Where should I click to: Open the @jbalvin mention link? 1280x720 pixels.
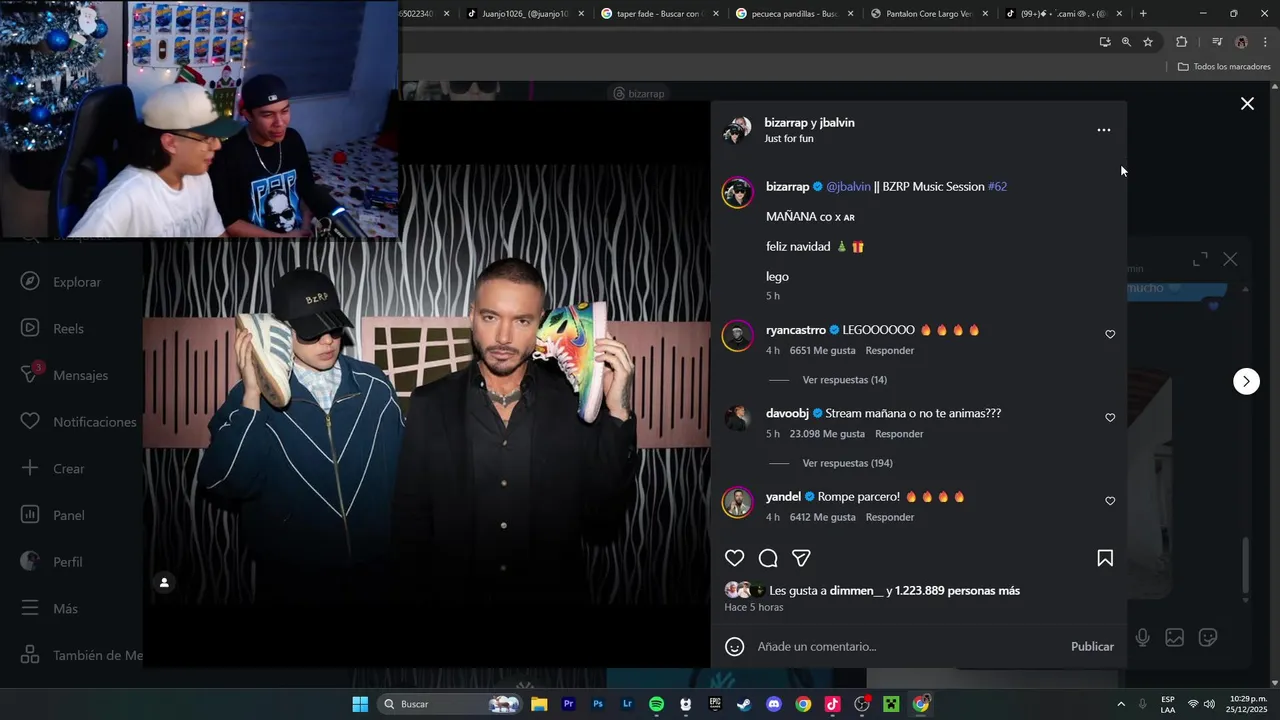click(848, 187)
